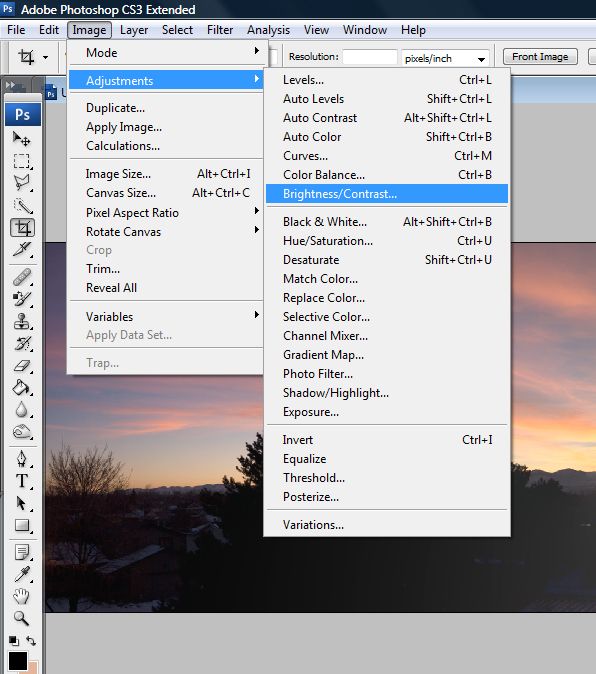Image resolution: width=596 pixels, height=674 pixels.
Task: Select the Eyedropper tool
Action: coord(21,574)
